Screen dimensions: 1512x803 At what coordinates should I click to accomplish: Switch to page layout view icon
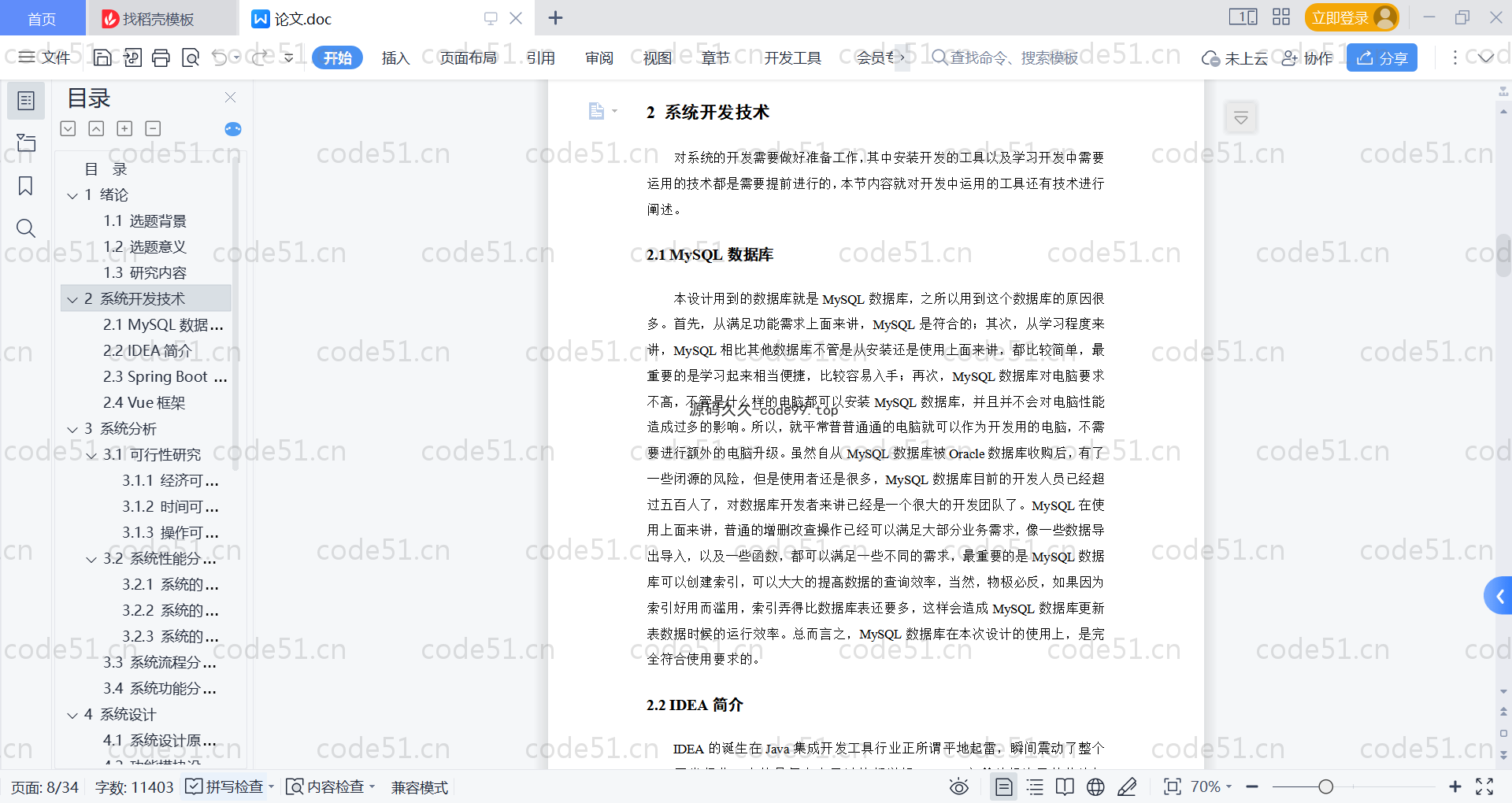coord(1004,786)
